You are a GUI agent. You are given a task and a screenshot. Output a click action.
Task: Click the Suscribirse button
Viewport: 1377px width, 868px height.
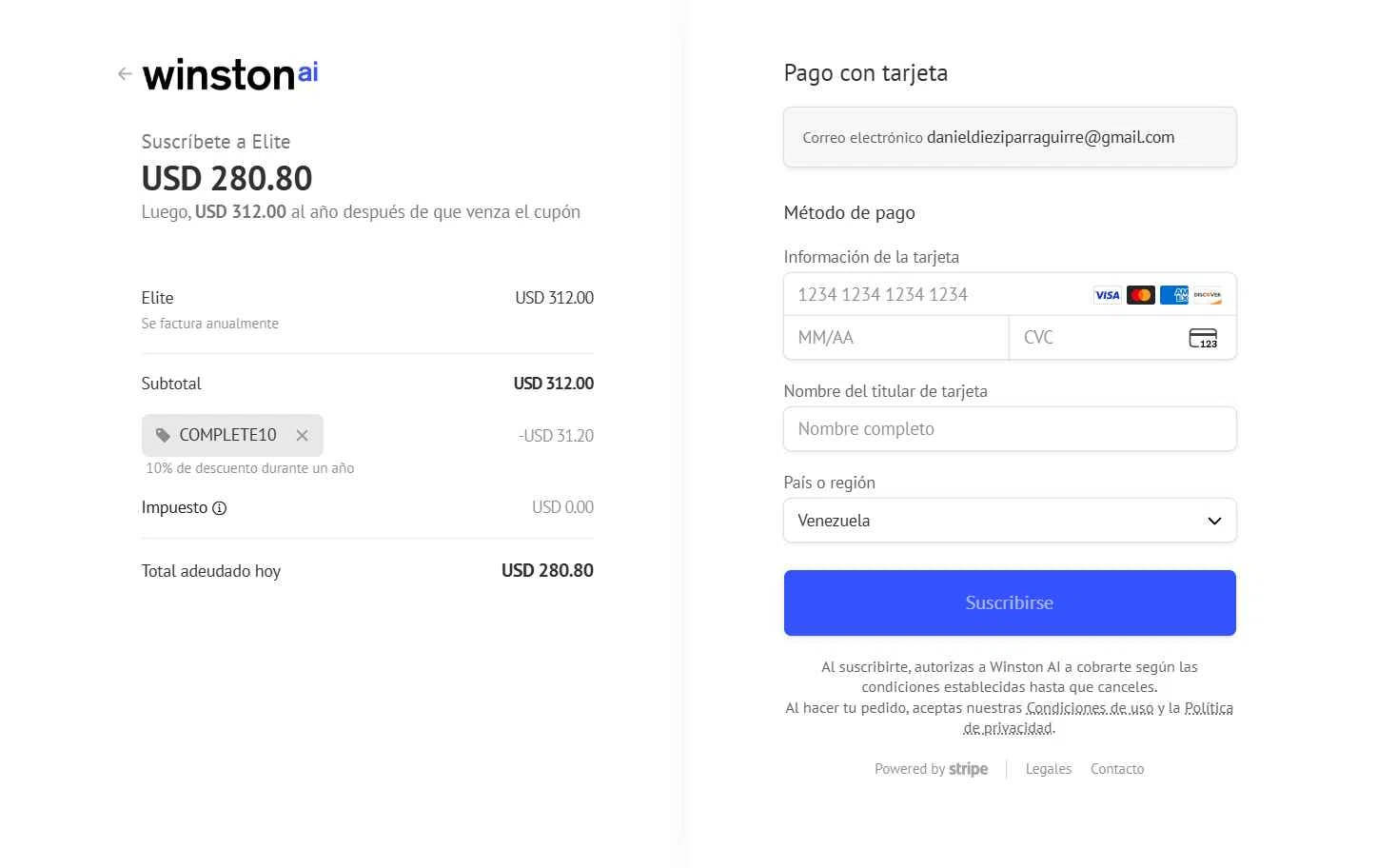tap(1010, 602)
